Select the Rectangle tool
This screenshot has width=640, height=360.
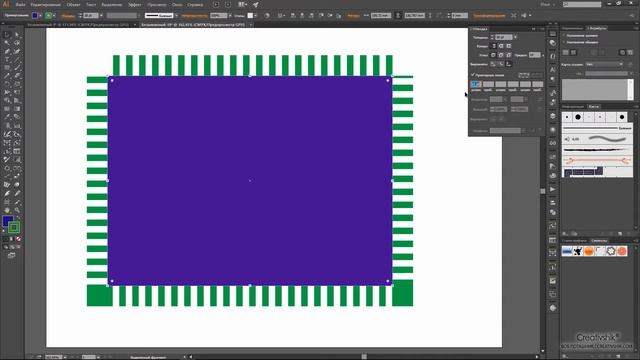coord(7,68)
